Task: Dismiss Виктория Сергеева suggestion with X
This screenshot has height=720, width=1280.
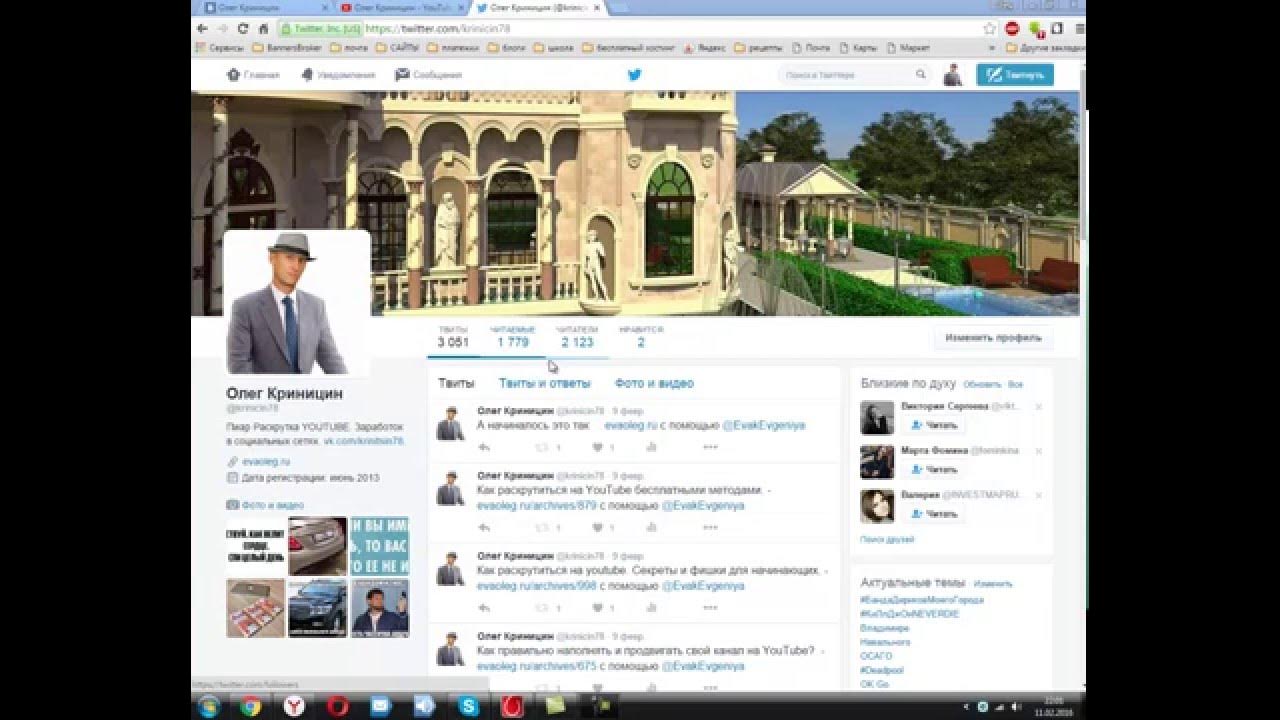Action: click(1038, 407)
